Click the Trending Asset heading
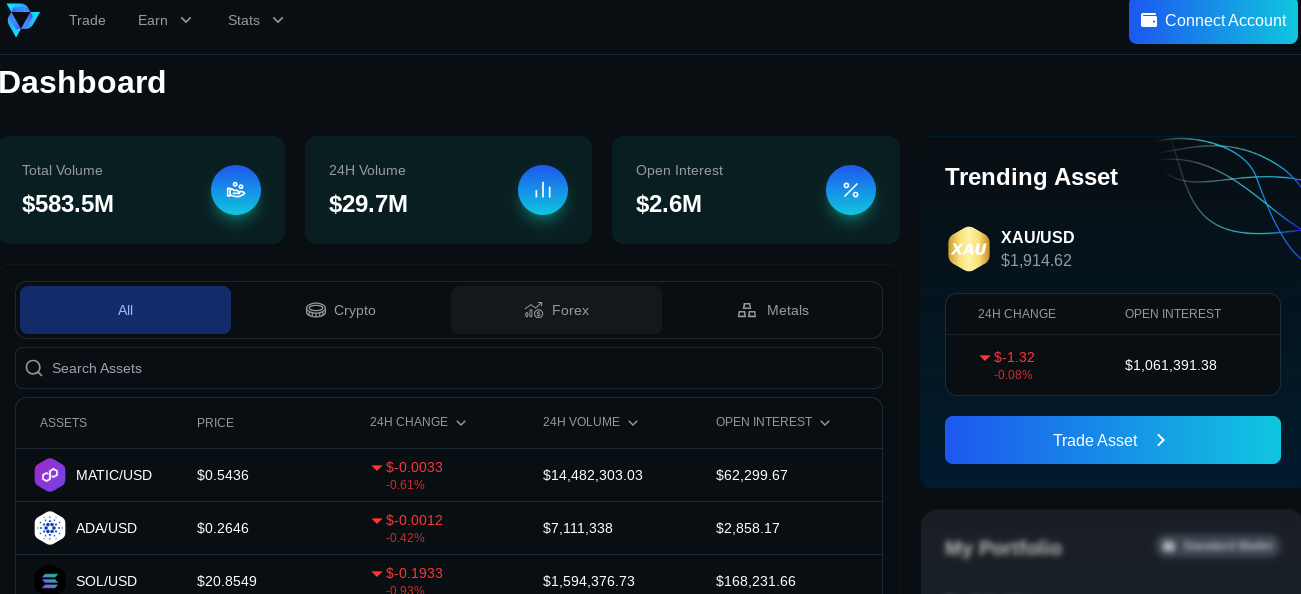The image size is (1301, 594). coord(1031,177)
